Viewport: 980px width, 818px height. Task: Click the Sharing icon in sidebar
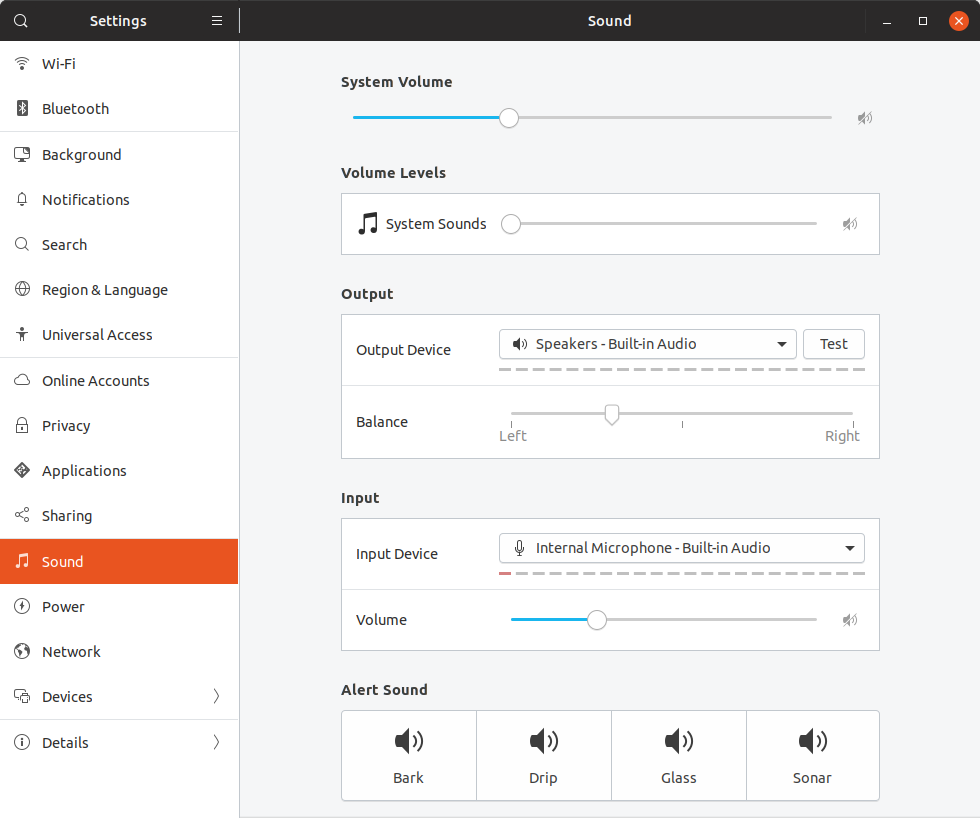point(22,515)
